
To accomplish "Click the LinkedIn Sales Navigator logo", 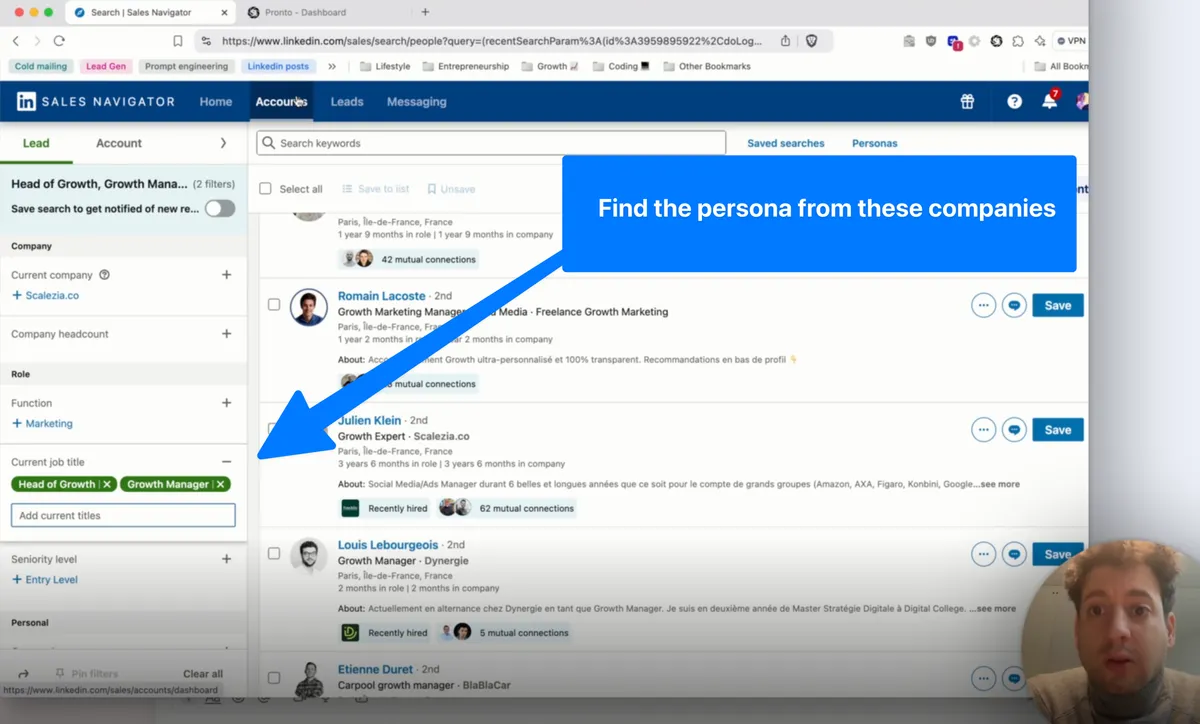I will pyautogui.click(x=96, y=102).
